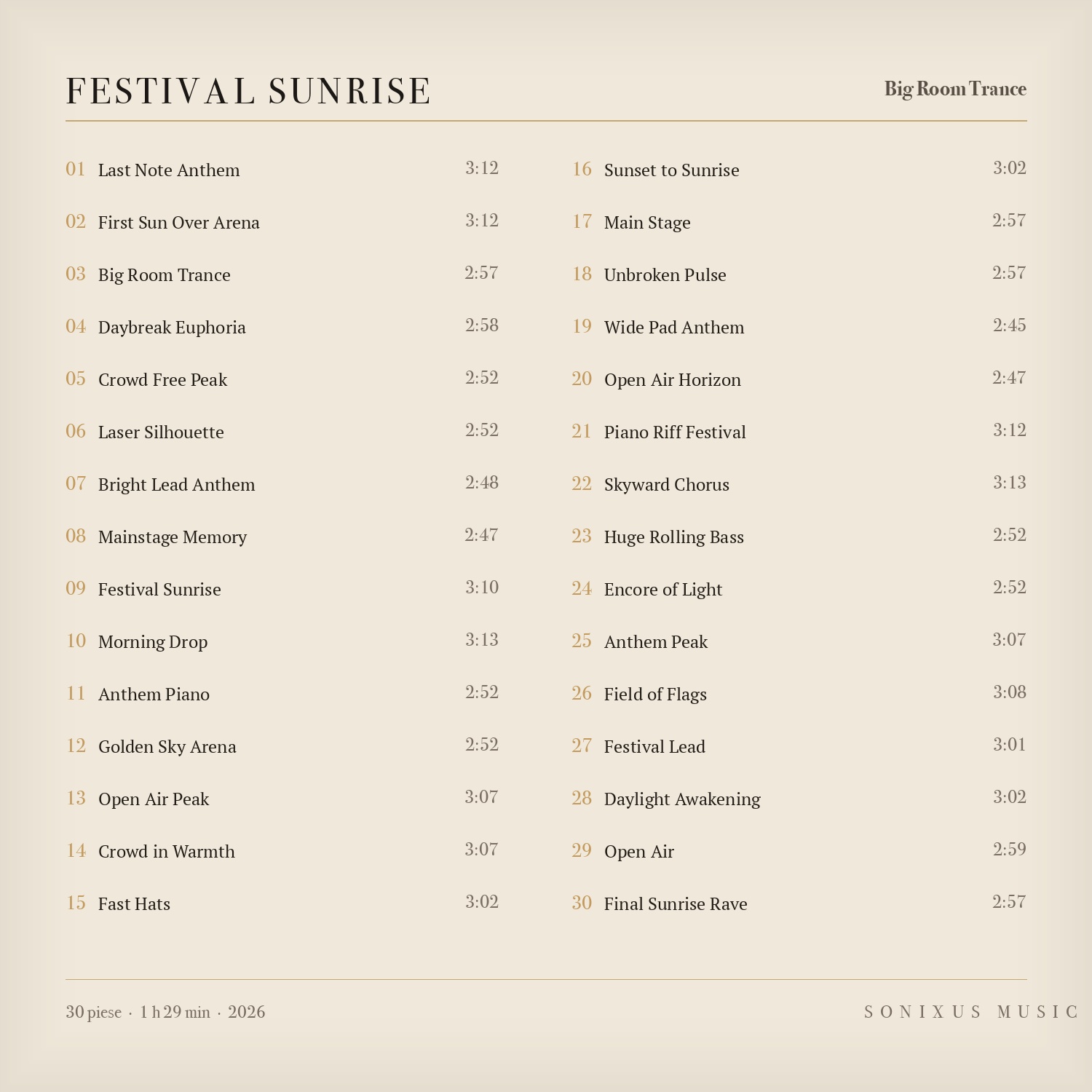The image size is (1092, 1092).
Task: Click the "2:48" duration of Bright Lead Anthem
Action: click(482, 483)
